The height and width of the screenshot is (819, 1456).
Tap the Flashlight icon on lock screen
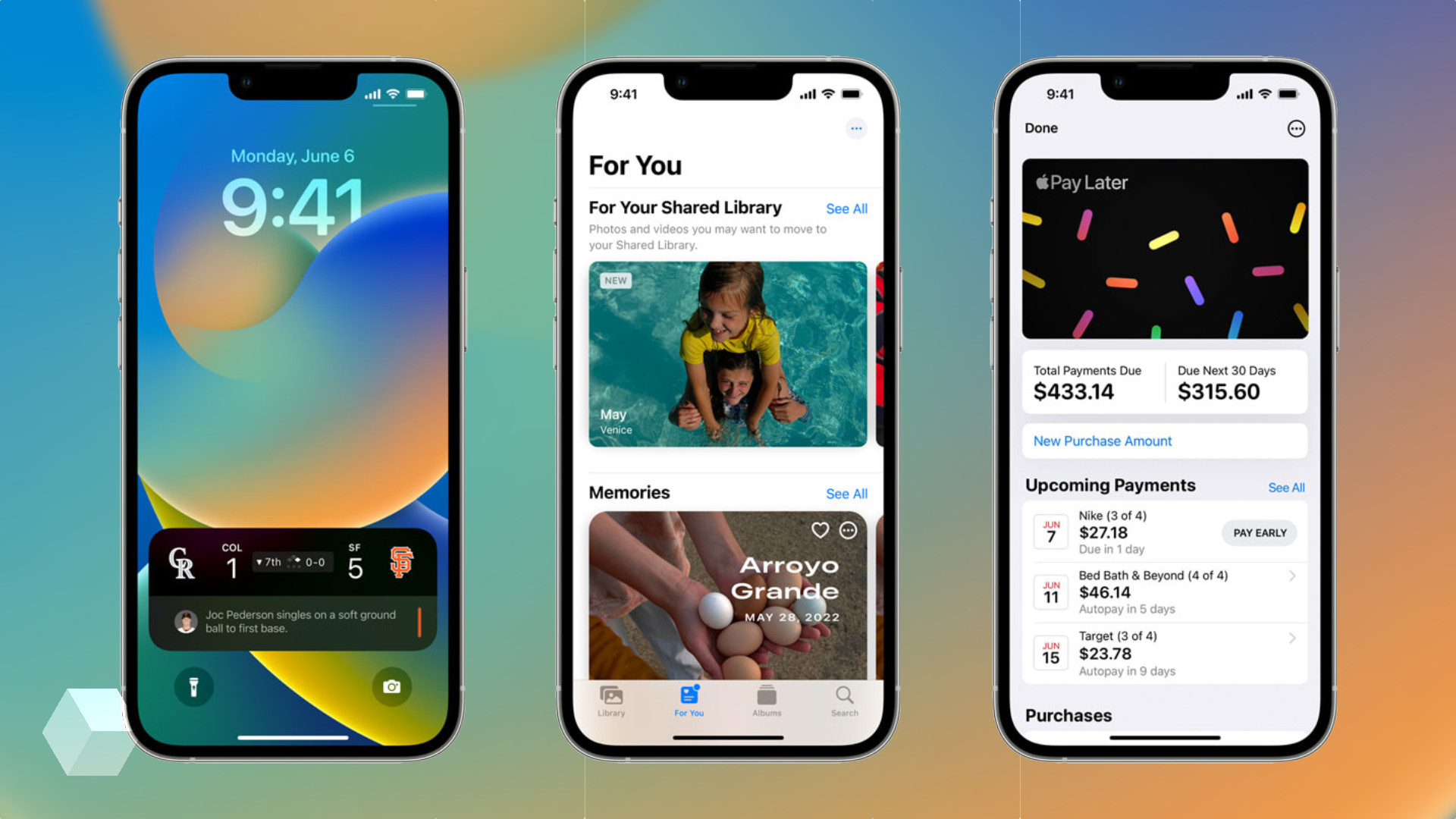pyautogui.click(x=197, y=687)
